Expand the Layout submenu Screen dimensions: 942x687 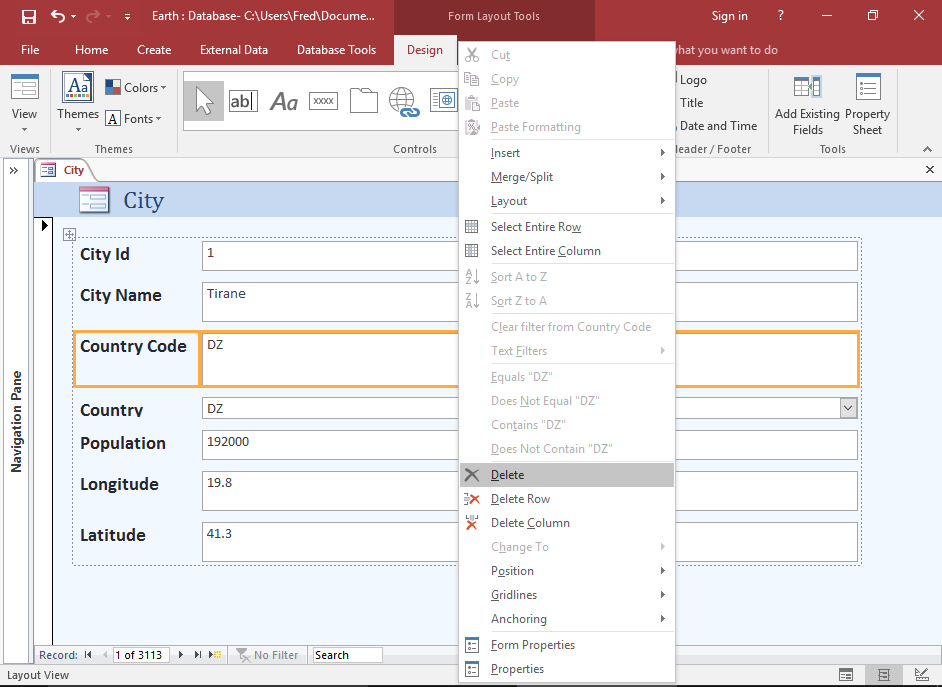[x=567, y=201]
